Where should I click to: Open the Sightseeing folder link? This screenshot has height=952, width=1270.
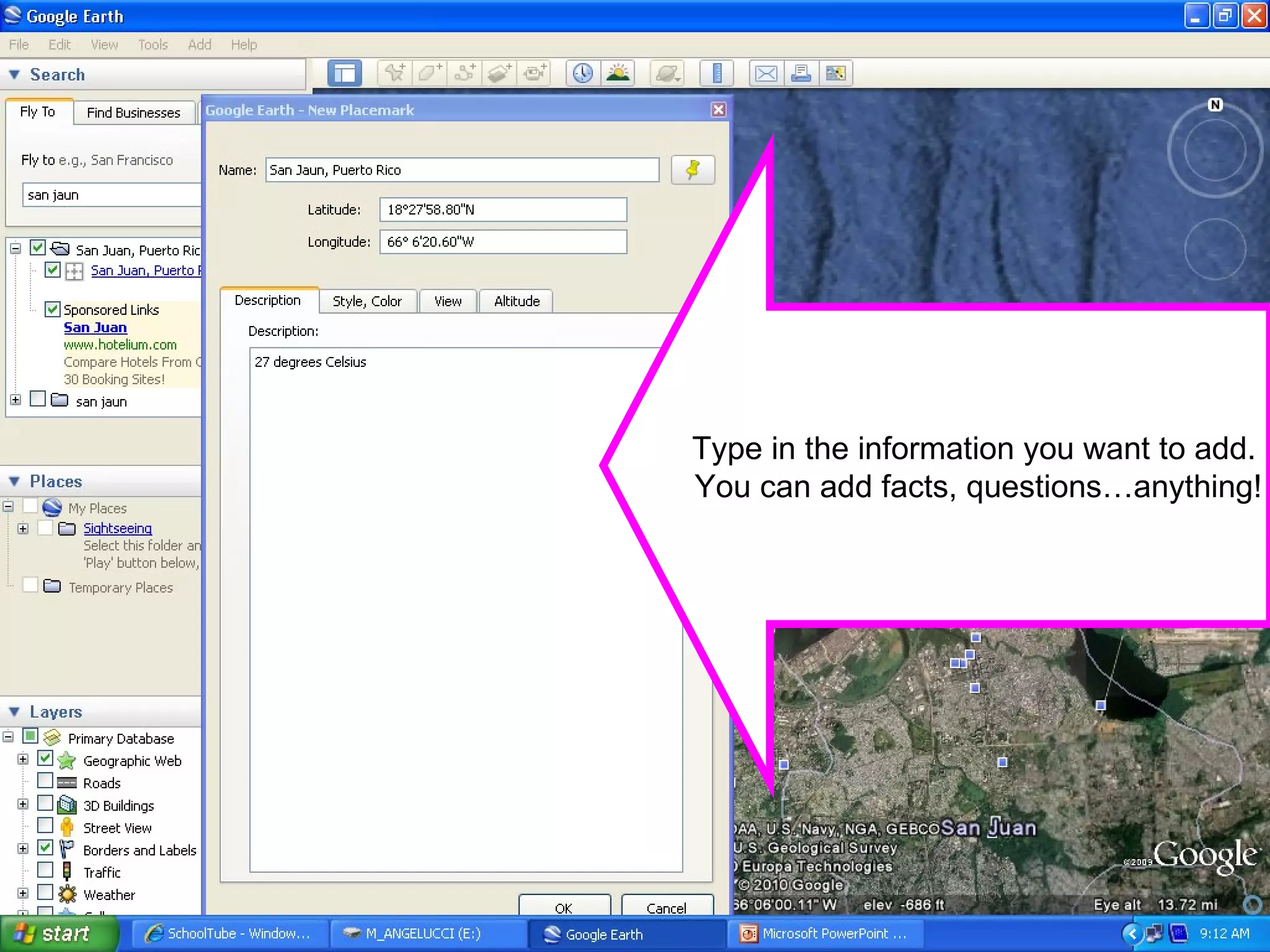click(118, 528)
